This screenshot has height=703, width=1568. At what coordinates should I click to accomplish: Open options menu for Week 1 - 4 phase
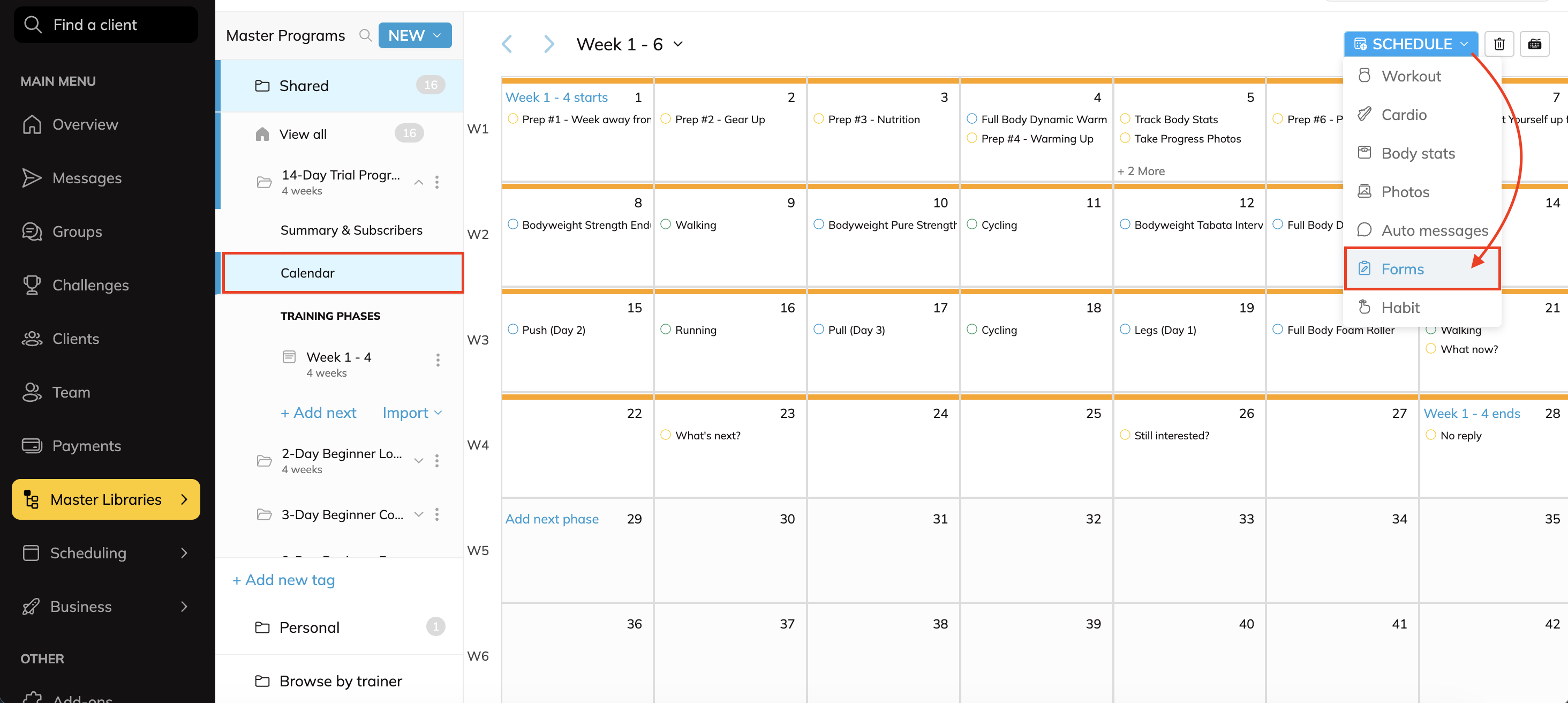438,360
